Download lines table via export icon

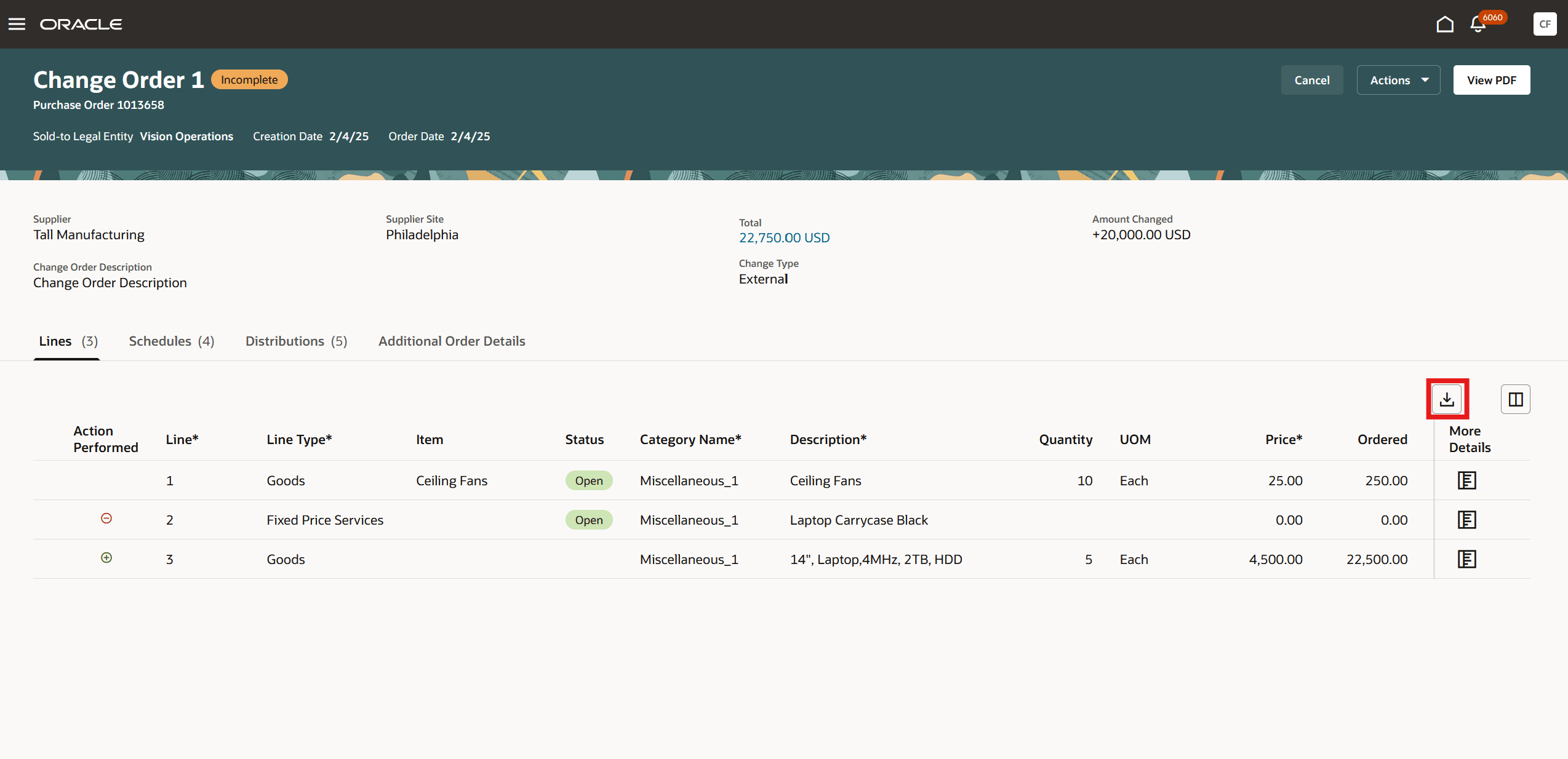point(1447,399)
